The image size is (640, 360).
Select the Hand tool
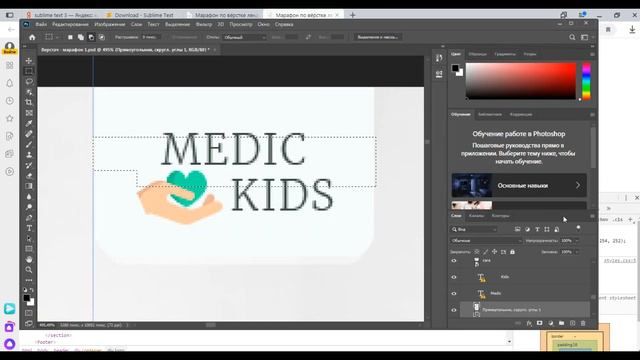tap(29, 259)
